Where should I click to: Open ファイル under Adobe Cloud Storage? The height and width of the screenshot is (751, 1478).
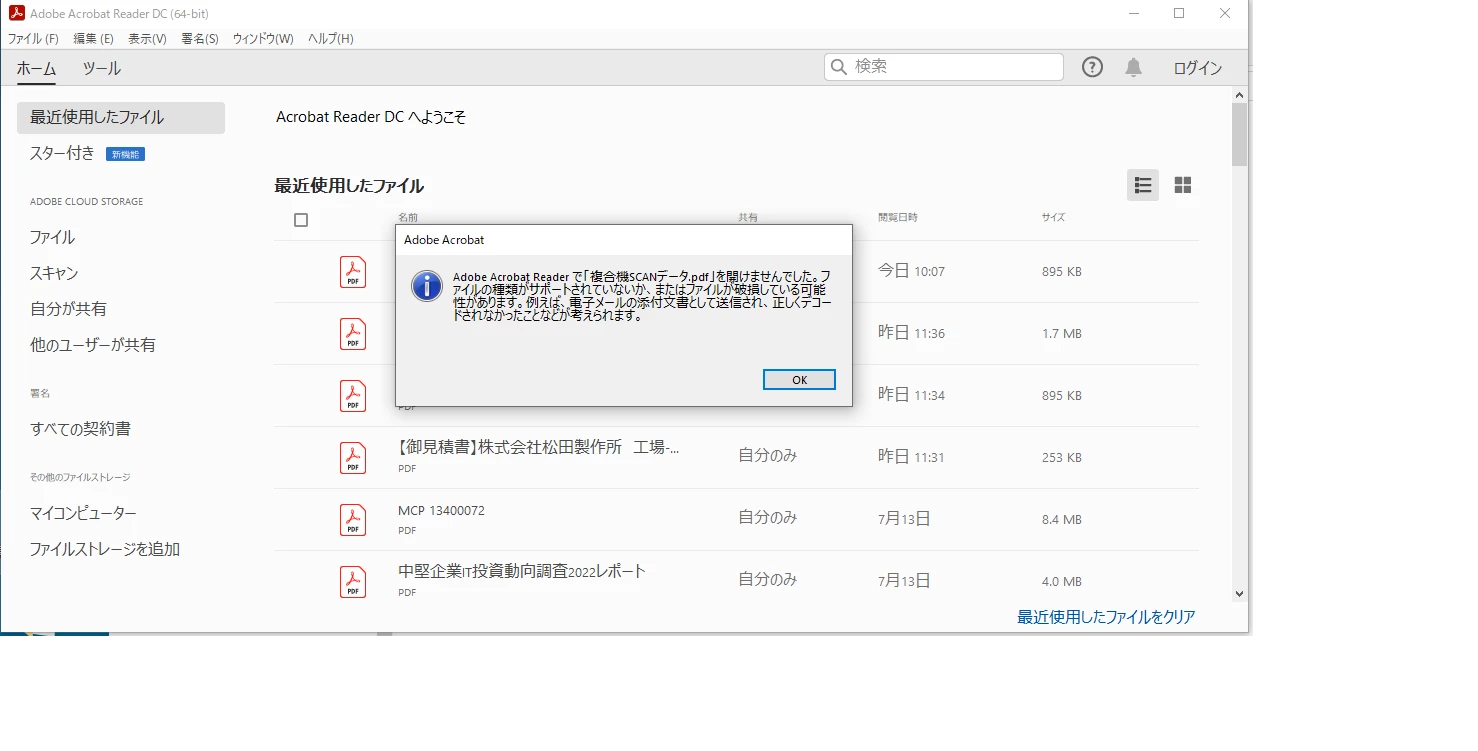[x=52, y=237]
